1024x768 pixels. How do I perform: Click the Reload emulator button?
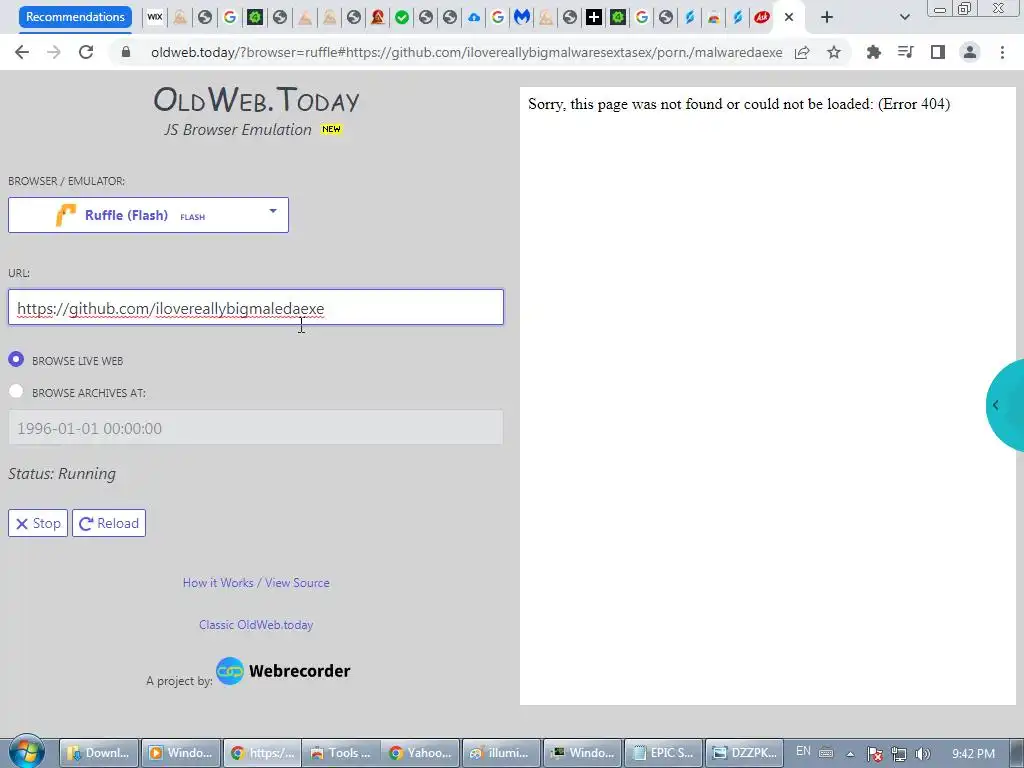point(109,523)
